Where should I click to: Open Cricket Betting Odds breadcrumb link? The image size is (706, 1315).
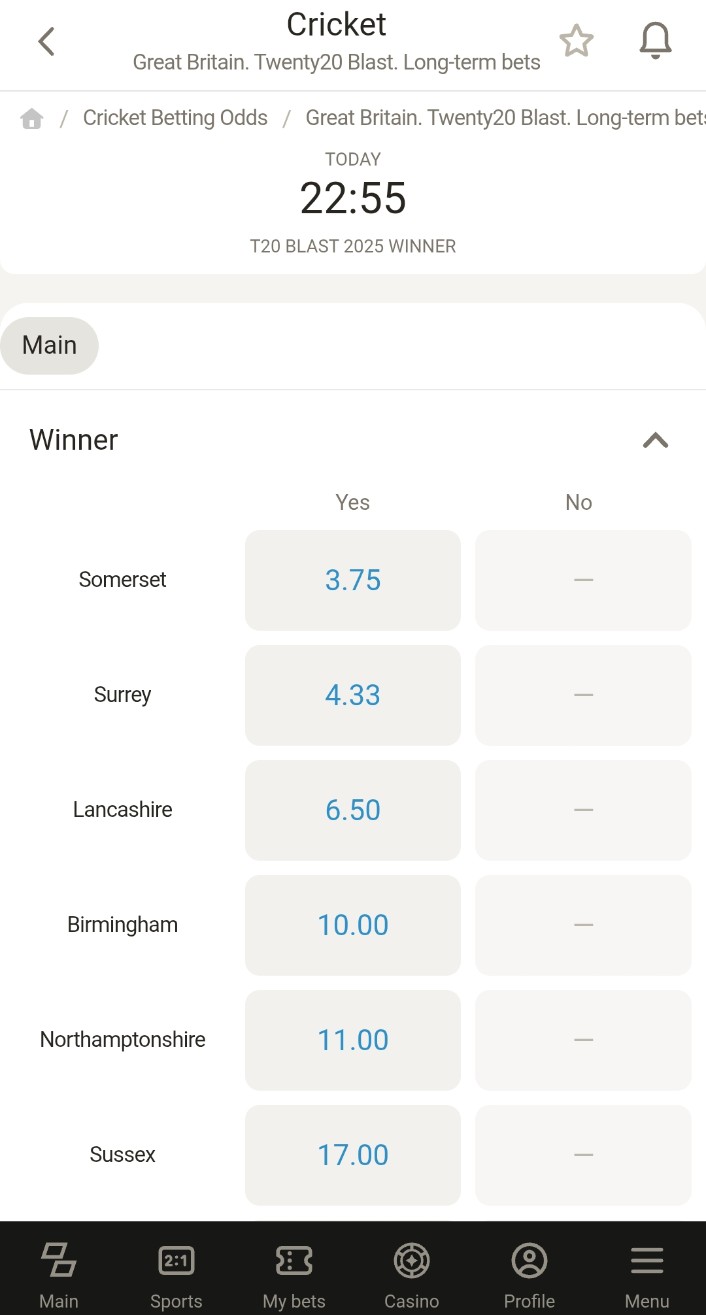point(175,118)
